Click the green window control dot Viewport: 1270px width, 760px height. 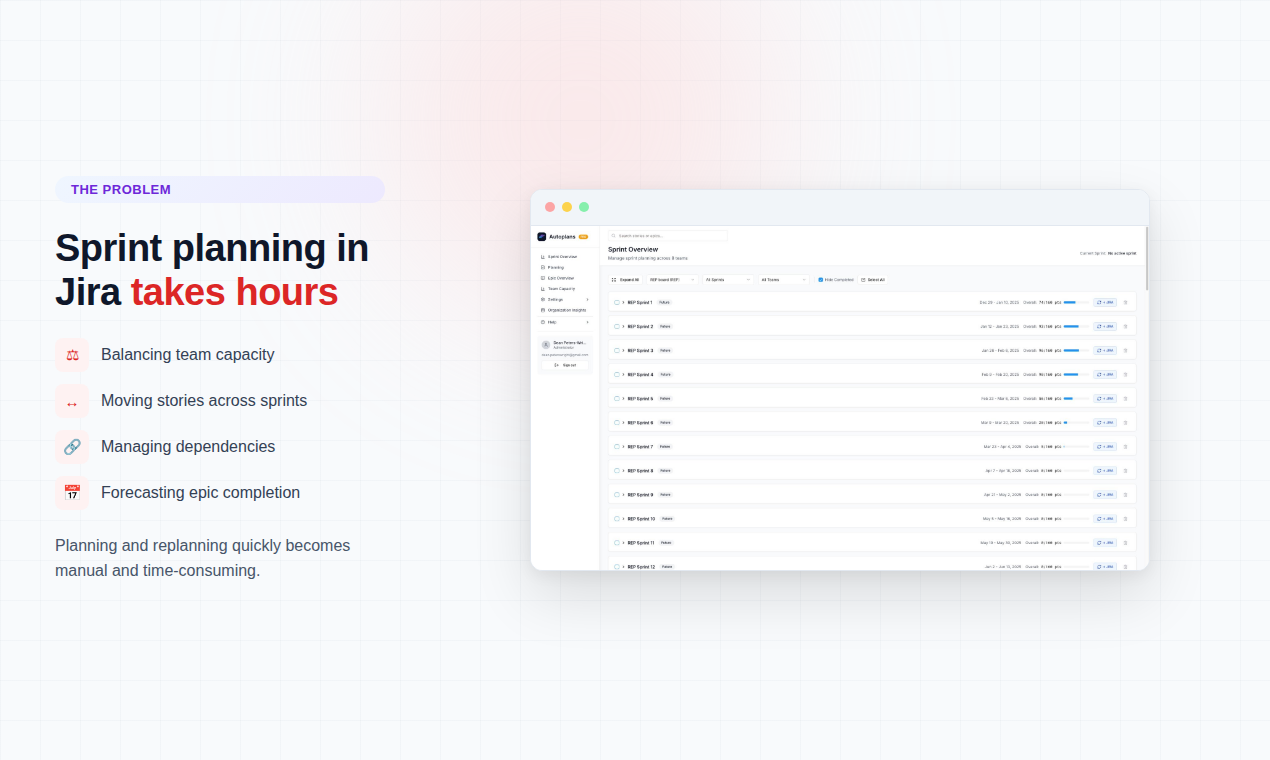584,207
